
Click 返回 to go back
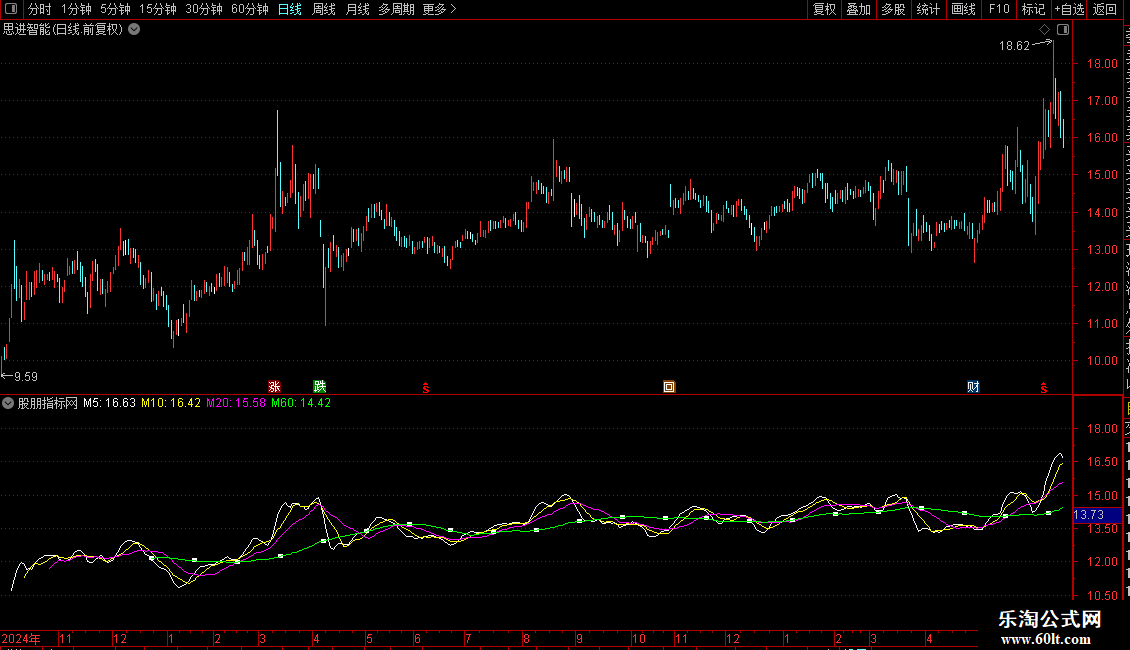click(1104, 9)
